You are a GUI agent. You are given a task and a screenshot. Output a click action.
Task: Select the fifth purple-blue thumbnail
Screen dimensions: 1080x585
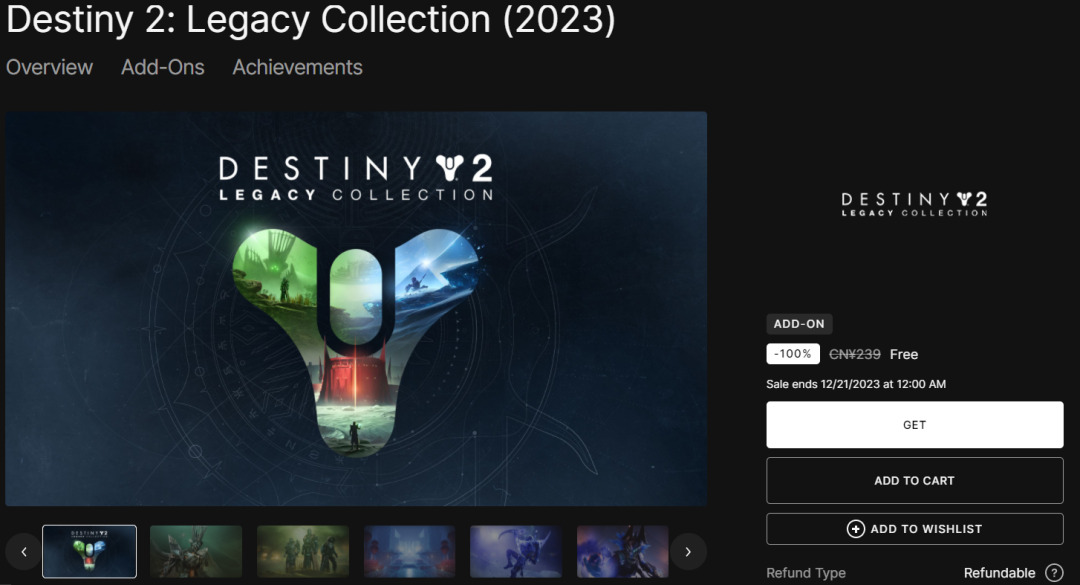[516, 552]
